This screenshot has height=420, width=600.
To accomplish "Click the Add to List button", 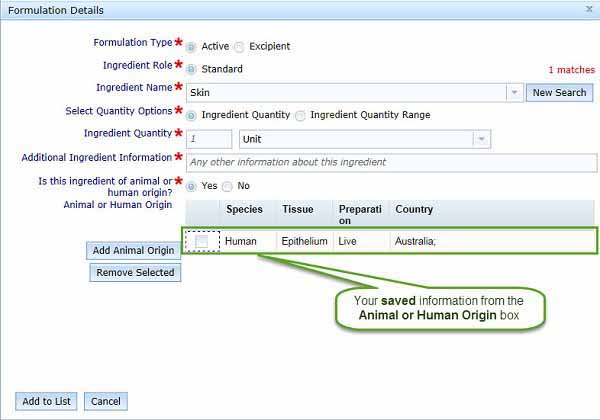I will (46, 401).
